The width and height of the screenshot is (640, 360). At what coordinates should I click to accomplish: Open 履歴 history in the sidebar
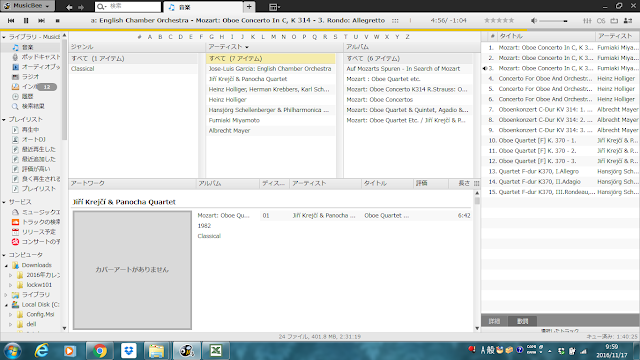click(x=27, y=96)
